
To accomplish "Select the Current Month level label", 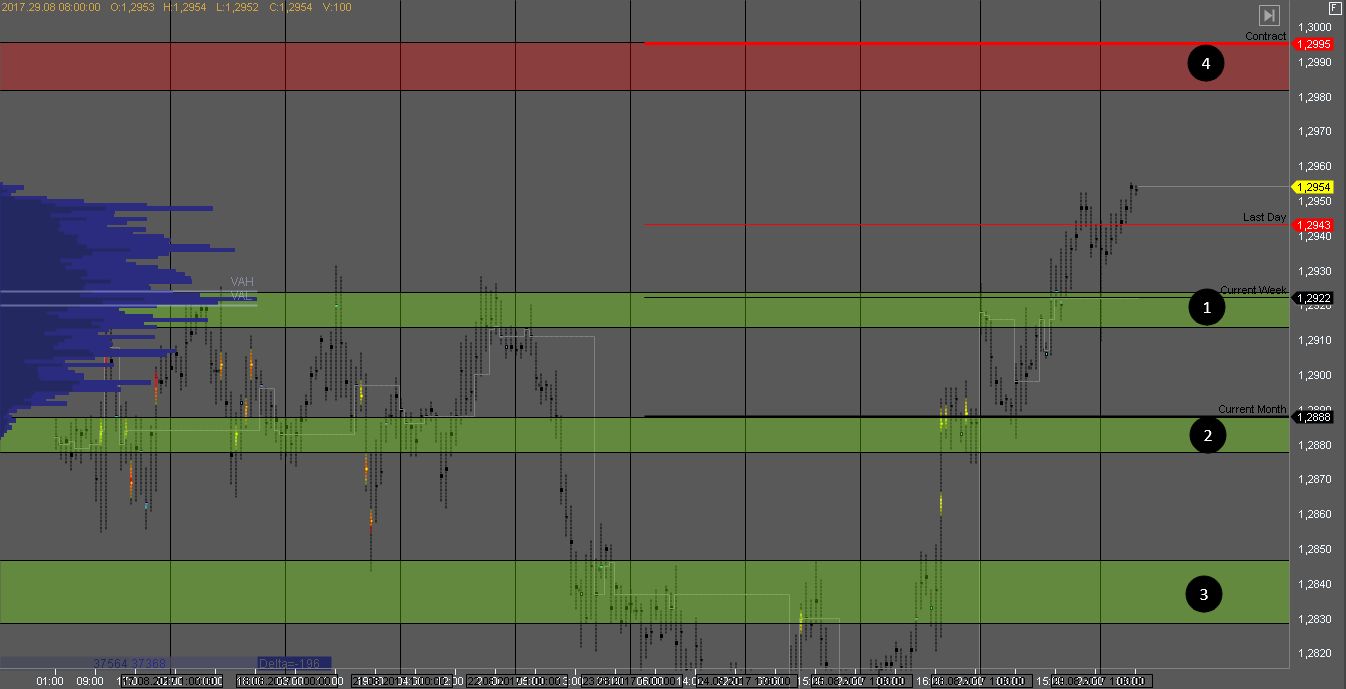I will click(x=1251, y=409).
